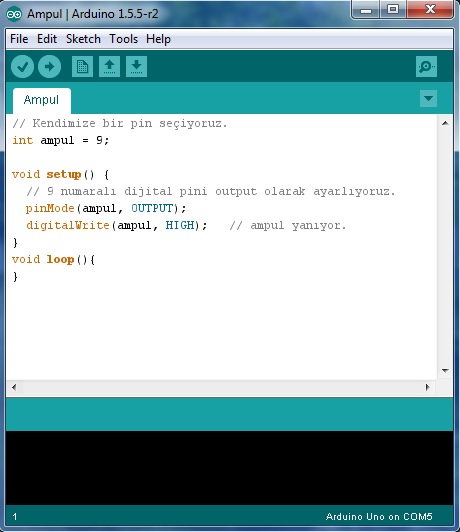Create a new sketch with the New icon
The image size is (460, 532).
point(82,66)
